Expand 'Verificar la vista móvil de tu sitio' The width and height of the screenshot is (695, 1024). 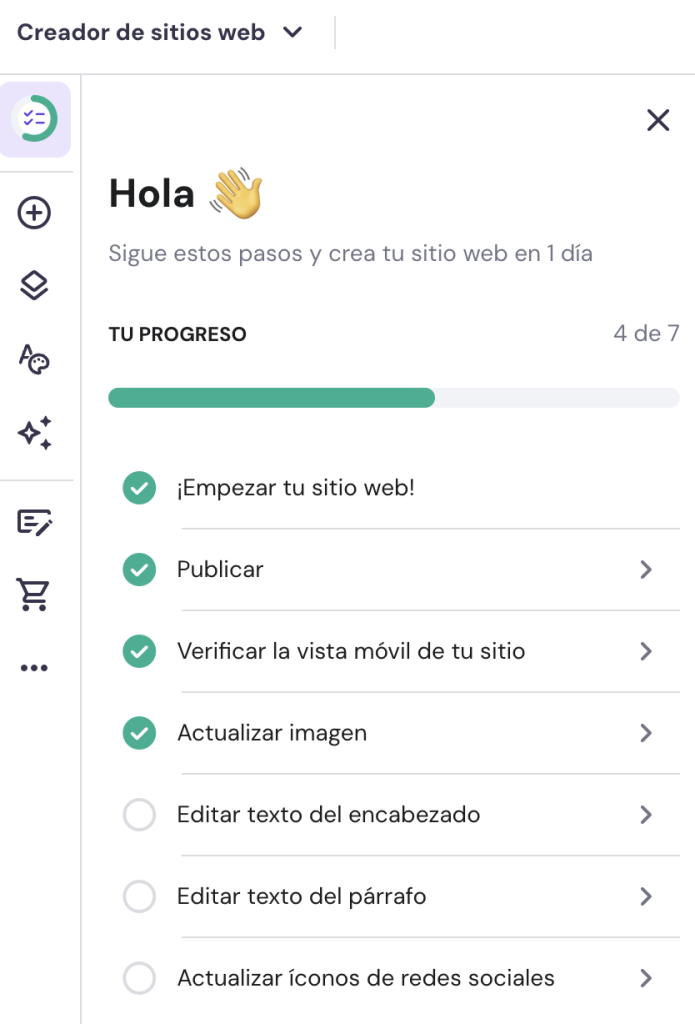[x=645, y=651]
